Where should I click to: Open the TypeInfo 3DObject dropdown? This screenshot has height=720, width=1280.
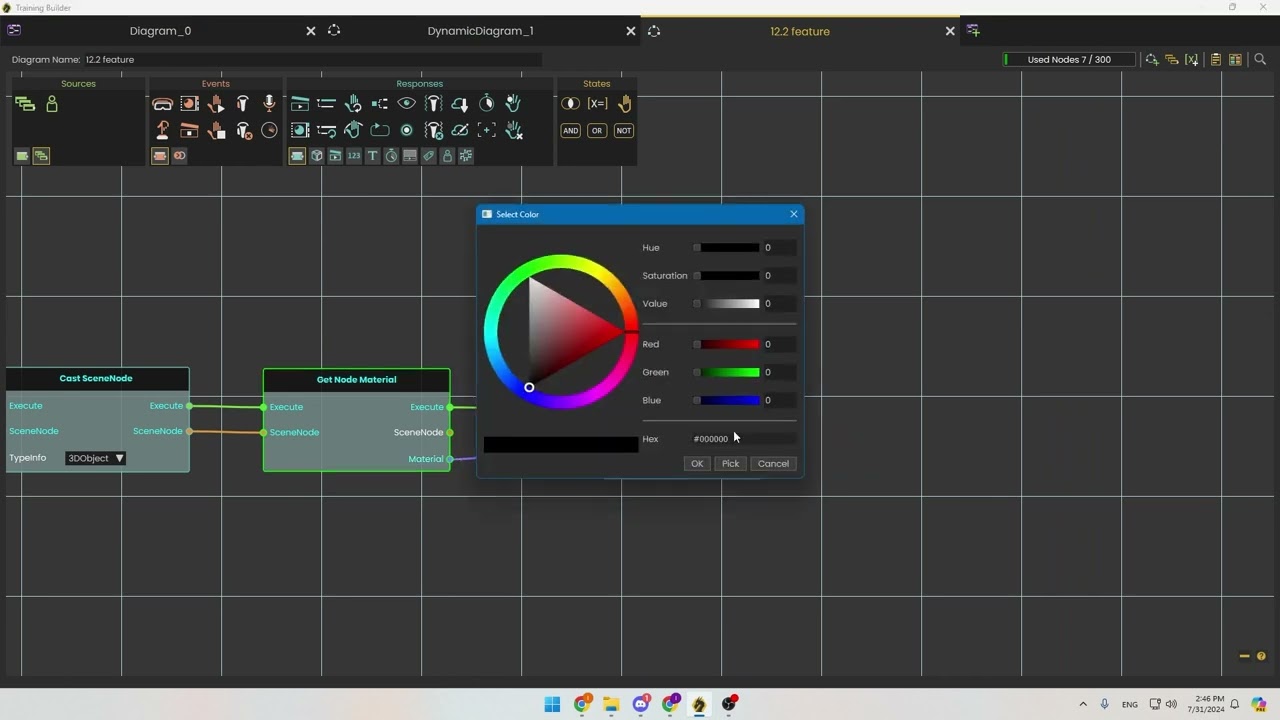tap(96, 458)
